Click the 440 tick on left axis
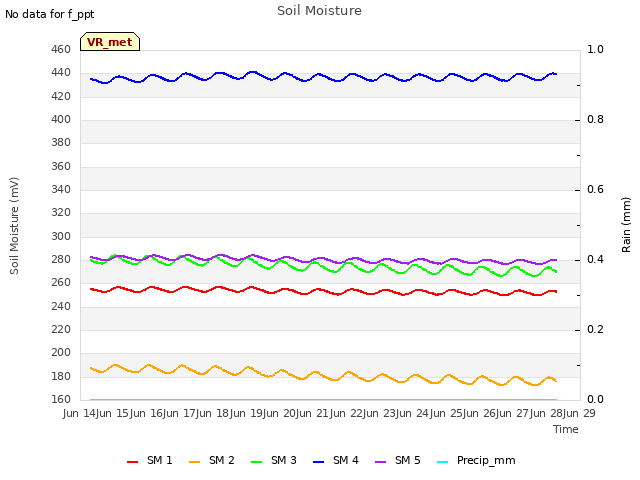This screenshot has width=640, height=480. [61, 73]
